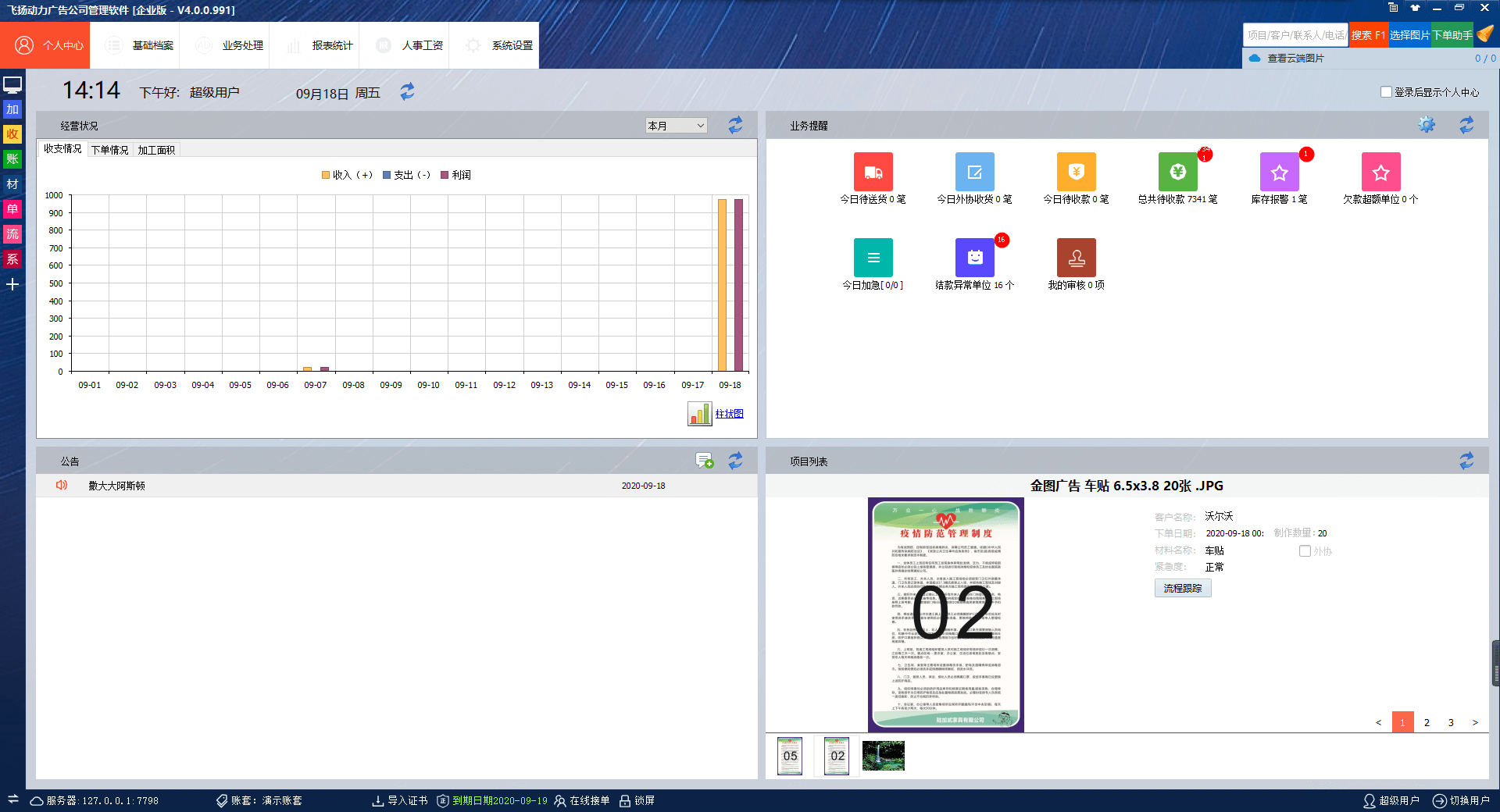The height and width of the screenshot is (812, 1500).
Task: Switch to the 下单情况 tab
Action: (x=109, y=150)
